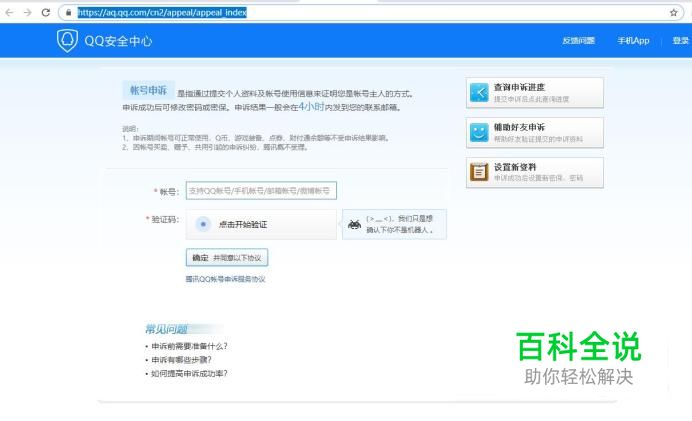692x421 pixels.
Task: Open FAQ 申诉有哪些步骤？
Action: pos(181,360)
